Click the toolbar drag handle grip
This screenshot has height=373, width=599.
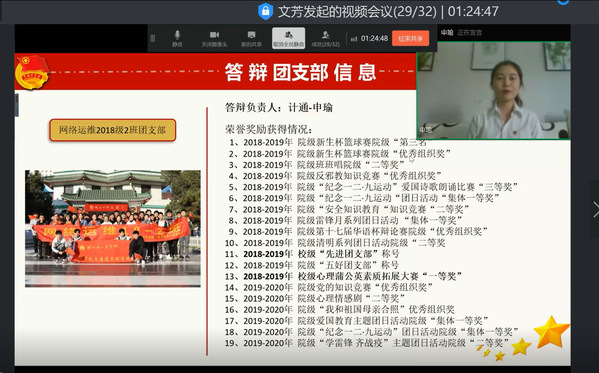point(153,38)
